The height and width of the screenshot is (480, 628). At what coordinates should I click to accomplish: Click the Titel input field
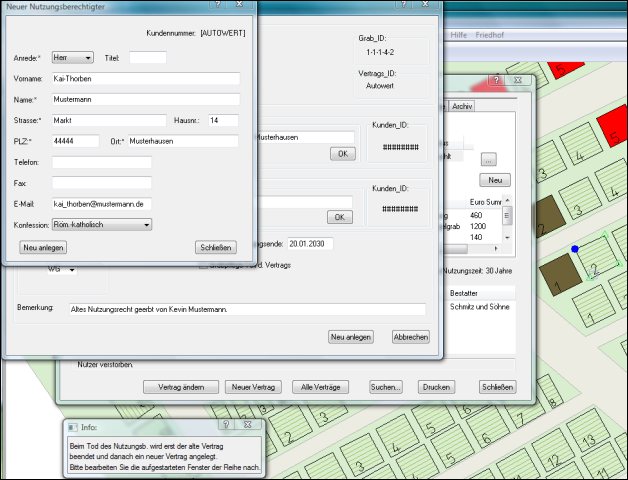147,58
